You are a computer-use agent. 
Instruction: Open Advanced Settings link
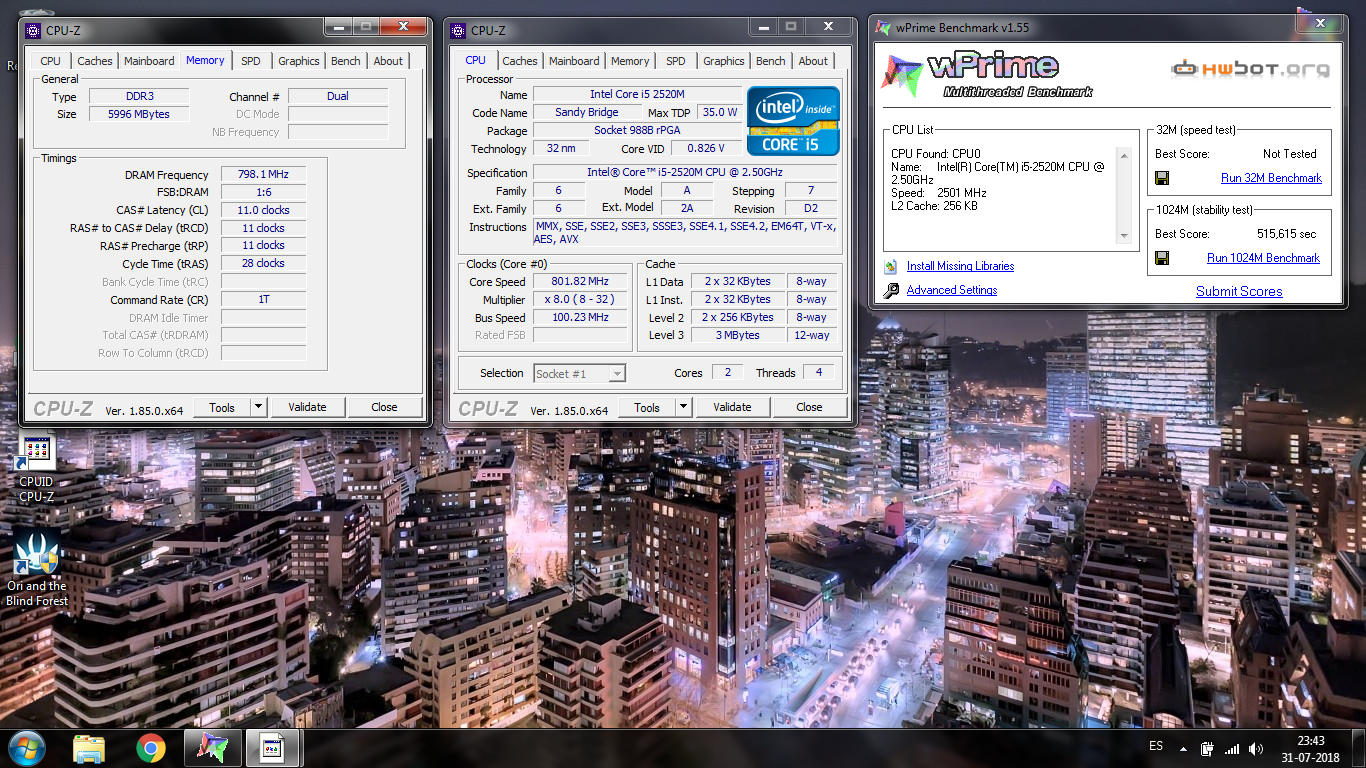pyautogui.click(x=952, y=290)
